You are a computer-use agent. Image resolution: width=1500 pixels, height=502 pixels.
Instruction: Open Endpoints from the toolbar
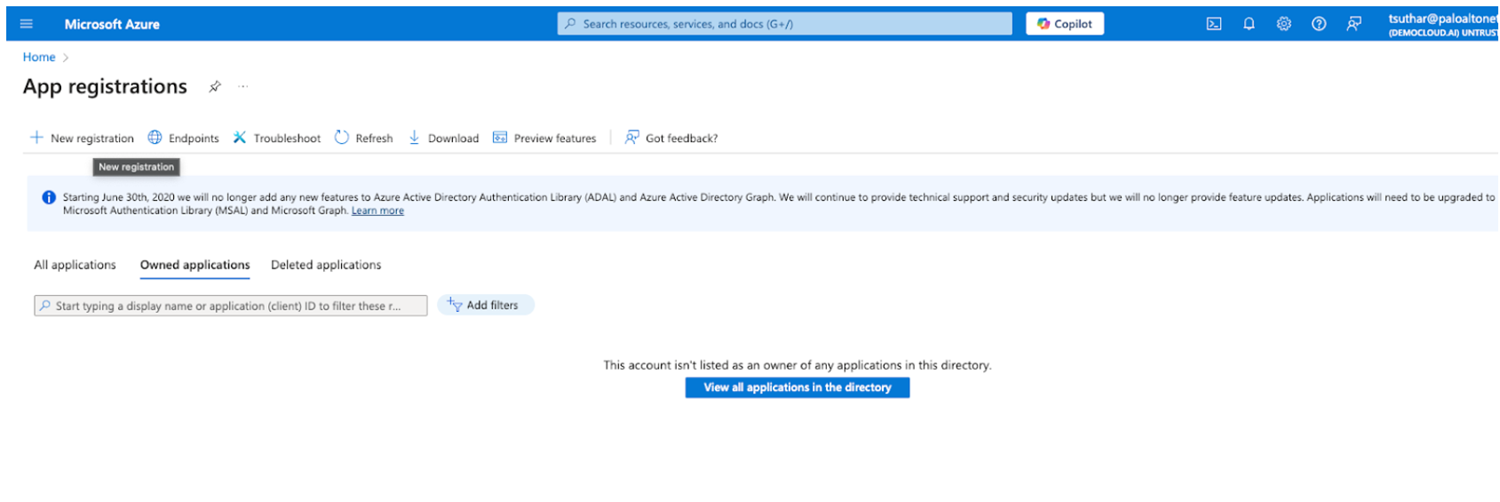[x=183, y=138]
